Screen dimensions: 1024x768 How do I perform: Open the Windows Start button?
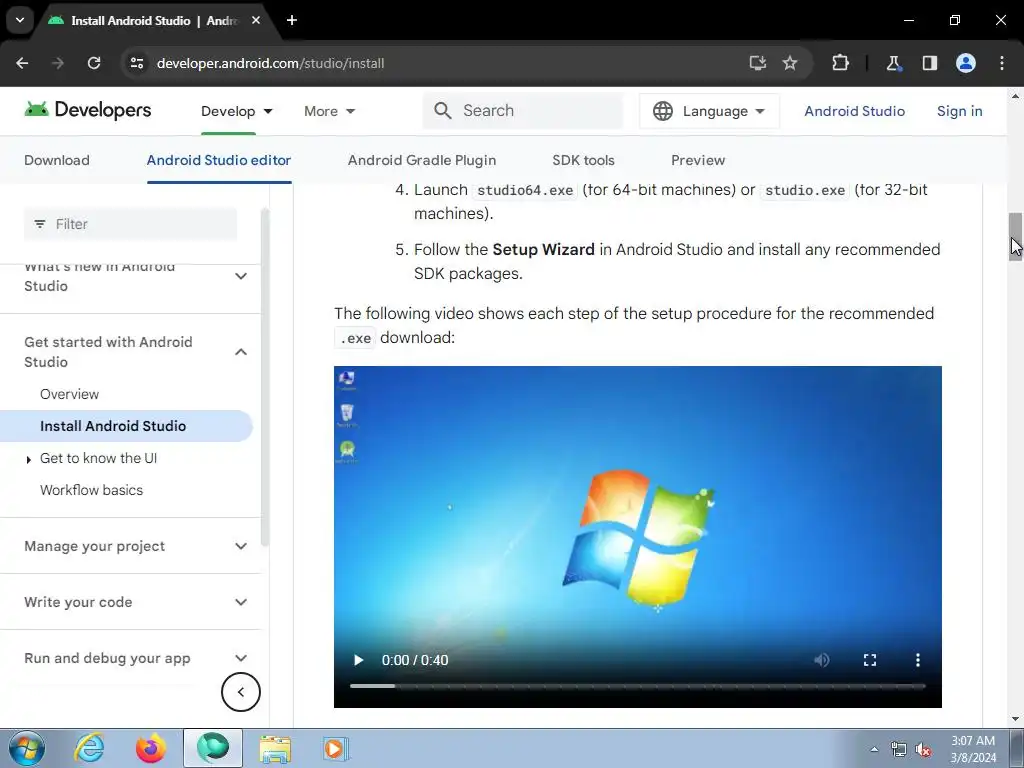tap(27, 748)
